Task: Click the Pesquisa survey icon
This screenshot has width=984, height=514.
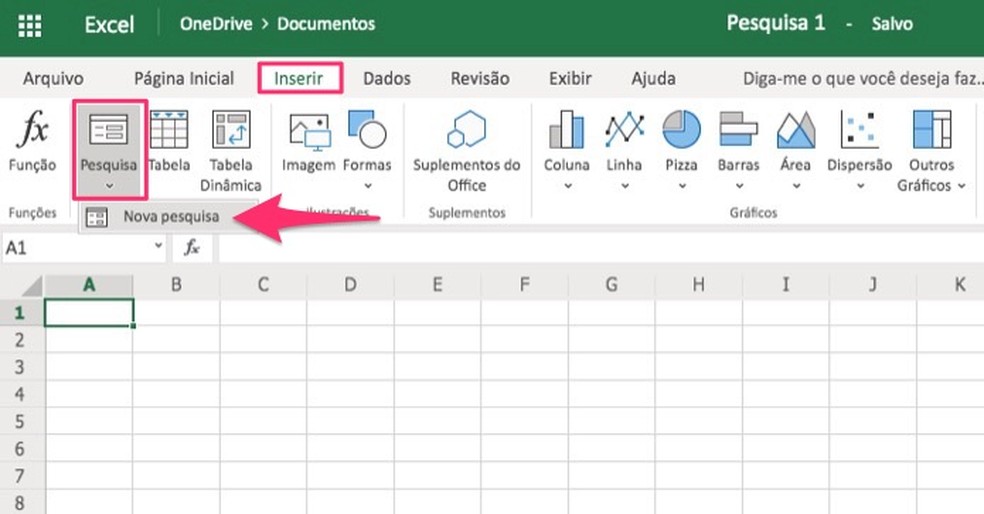Action: (x=108, y=129)
